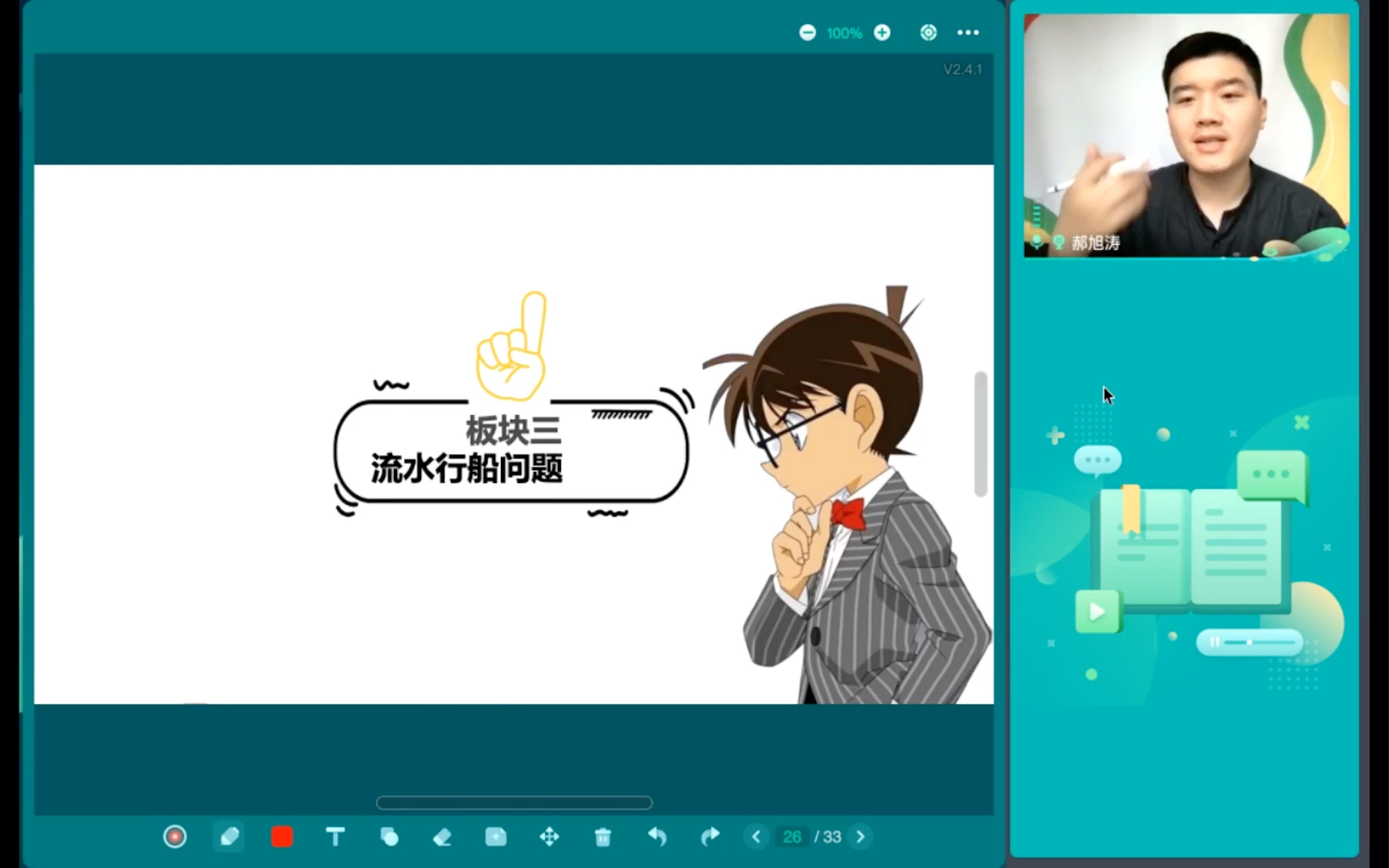Click the 流水行船问题 slide title
The image size is (1389, 868).
[x=467, y=469]
